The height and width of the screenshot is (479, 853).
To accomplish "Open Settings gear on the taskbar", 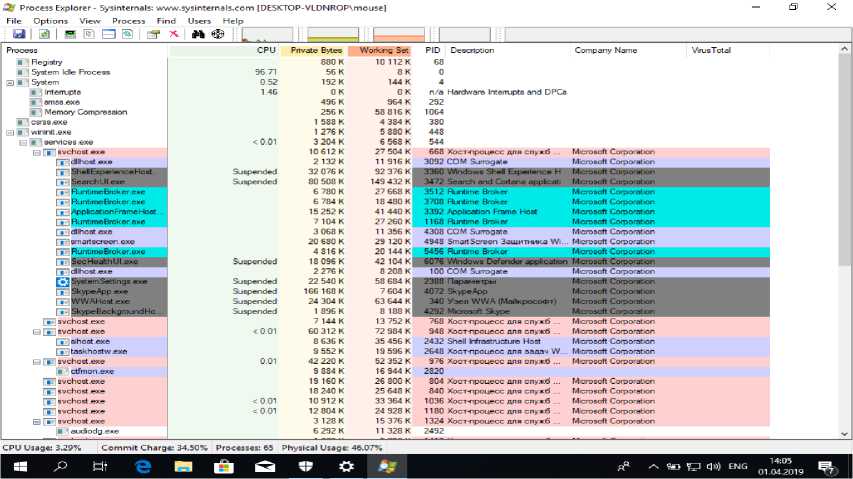I will 346,466.
